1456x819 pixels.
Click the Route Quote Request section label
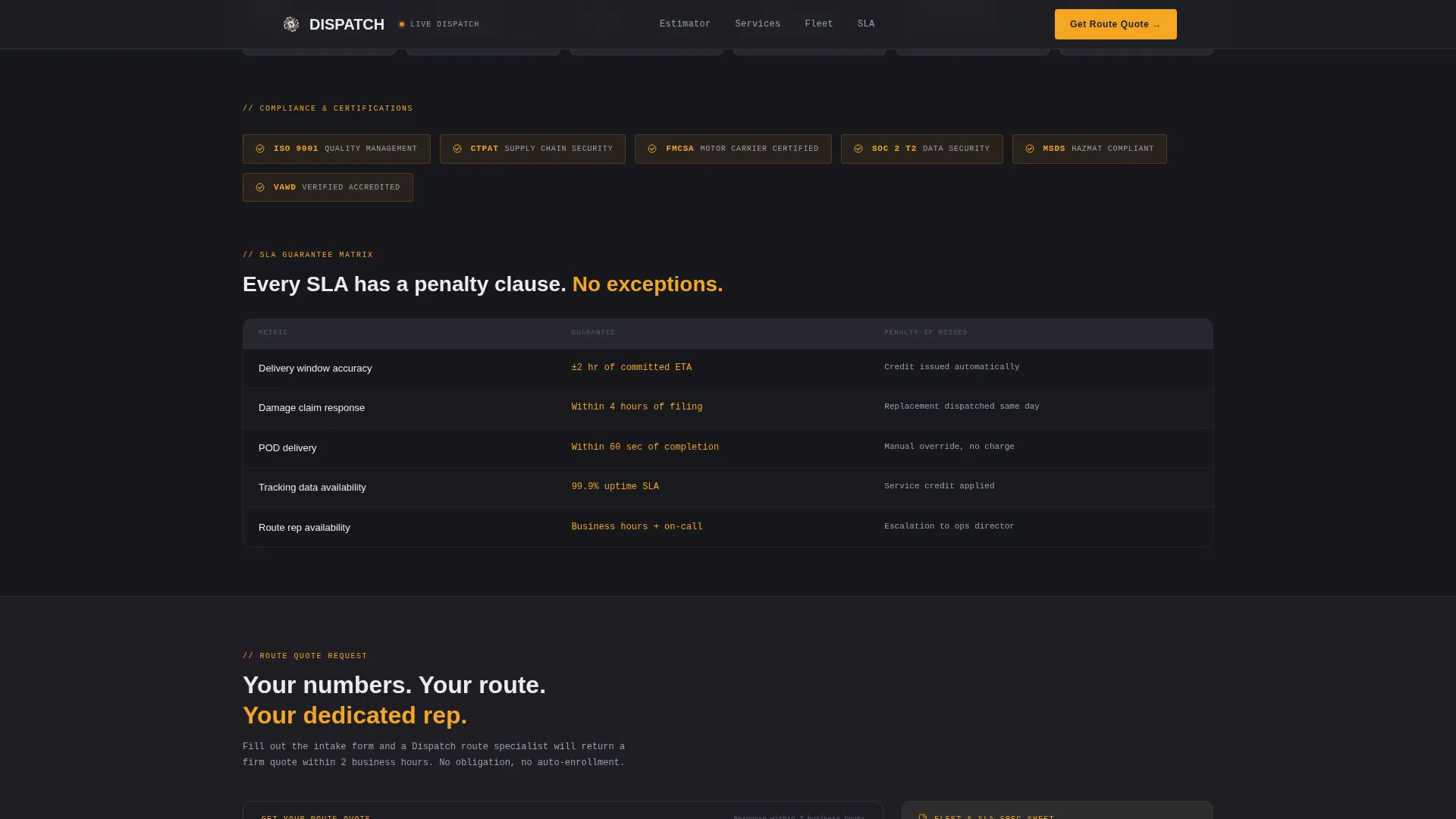[x=305, y=656]
